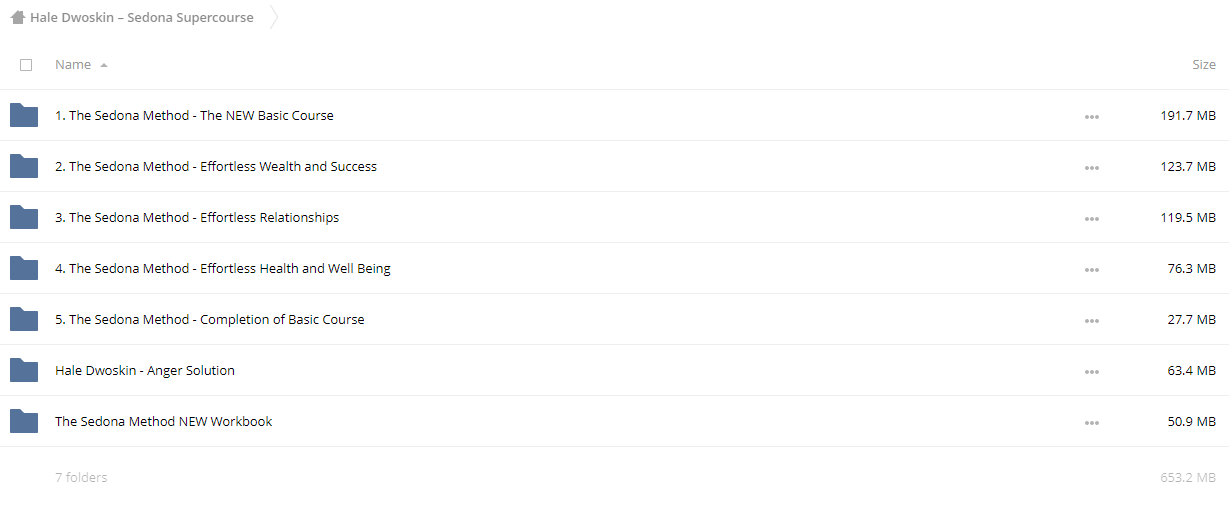Click folder icon for Completion of Basic Course
Screen dimensions: 1229x513
click(24, 319)
